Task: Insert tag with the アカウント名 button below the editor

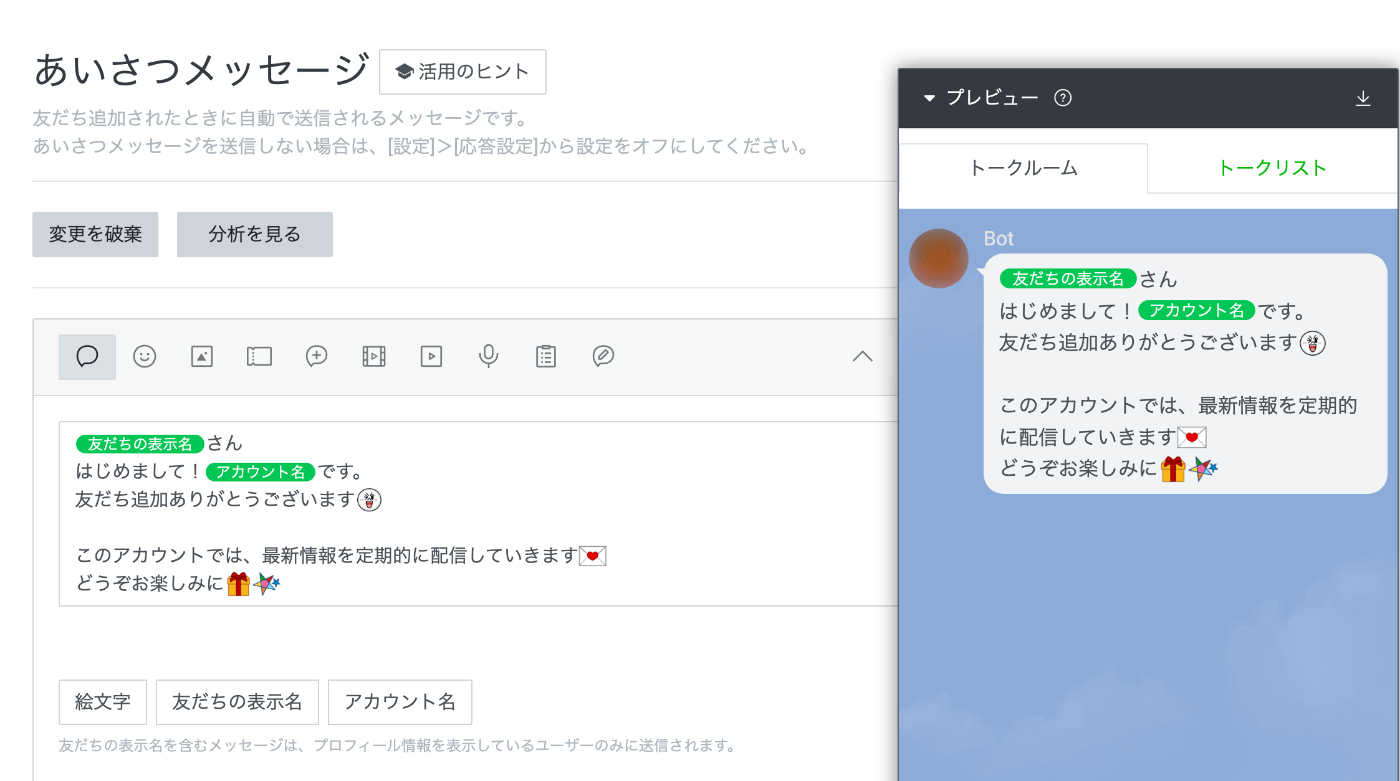Action: pos(400,702)
